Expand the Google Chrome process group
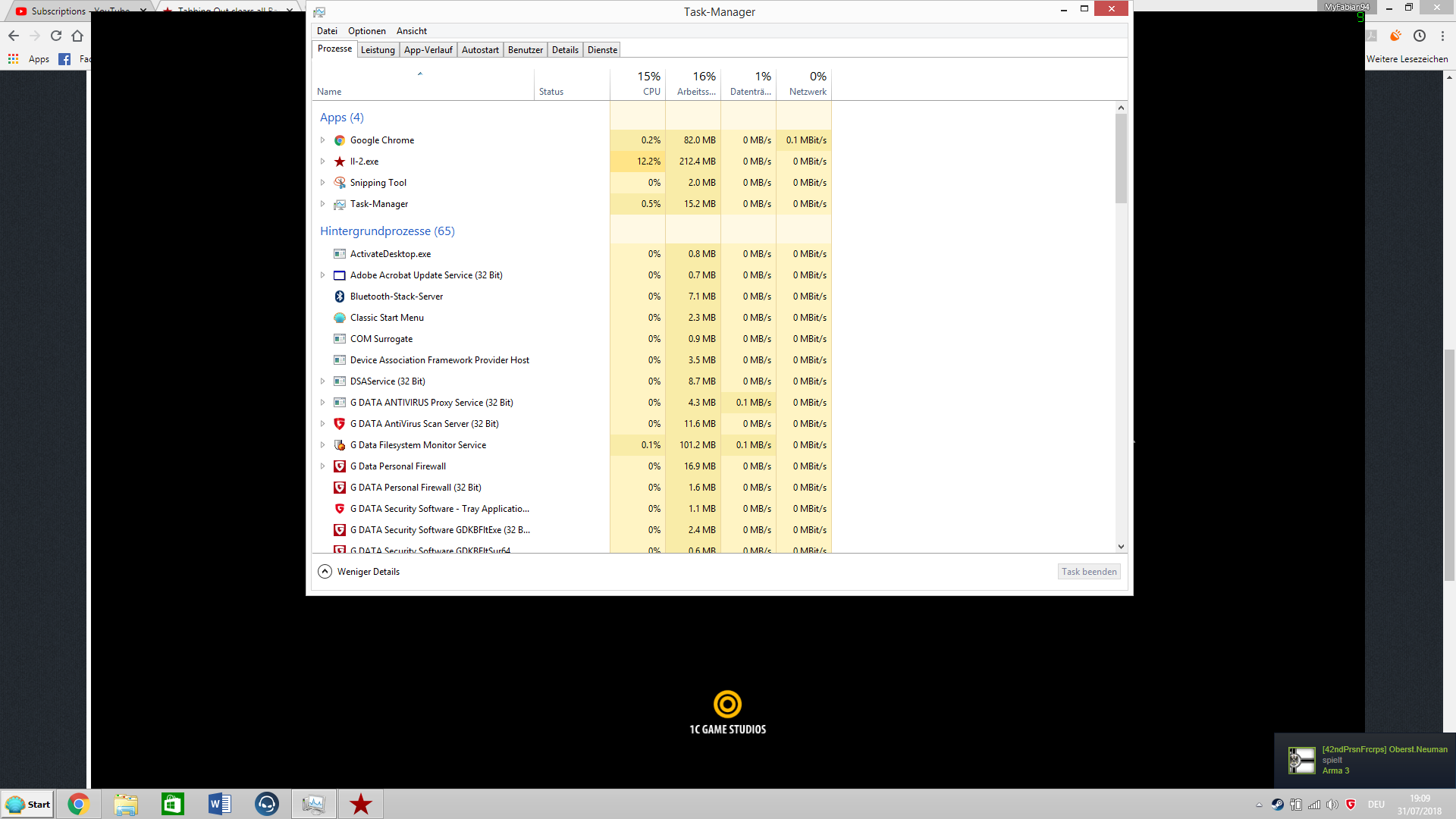Screen dimensions: 1456x819 [x=322, y=140]
